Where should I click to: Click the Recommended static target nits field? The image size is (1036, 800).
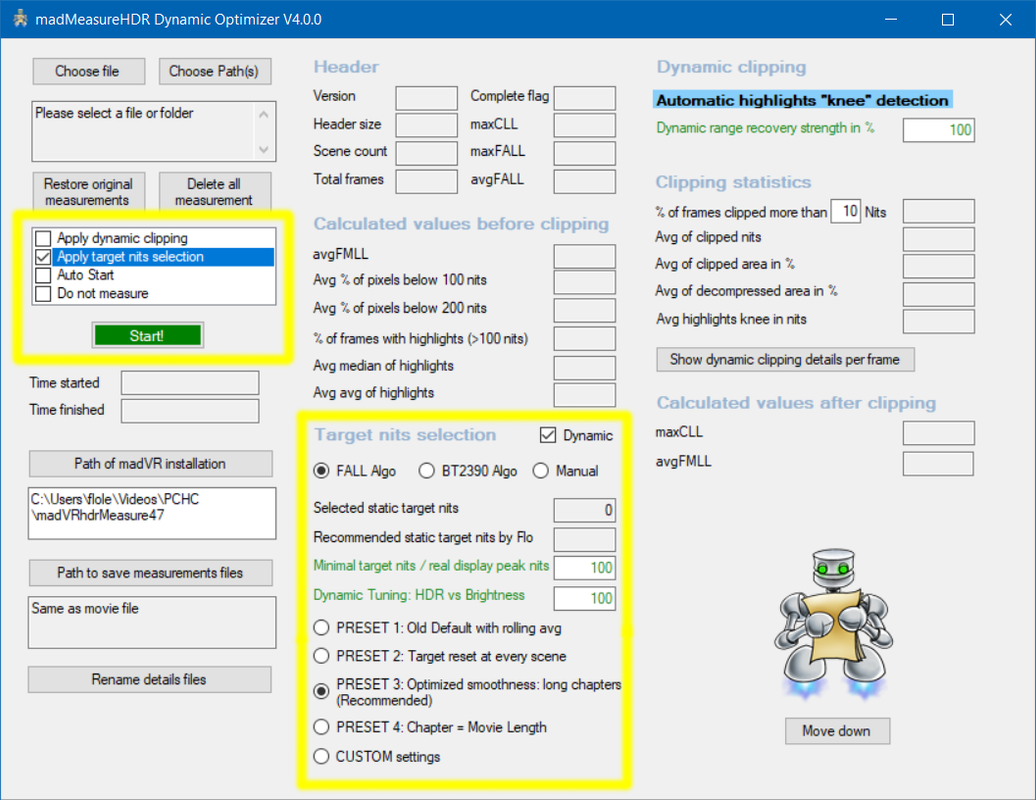click(585, 539)
